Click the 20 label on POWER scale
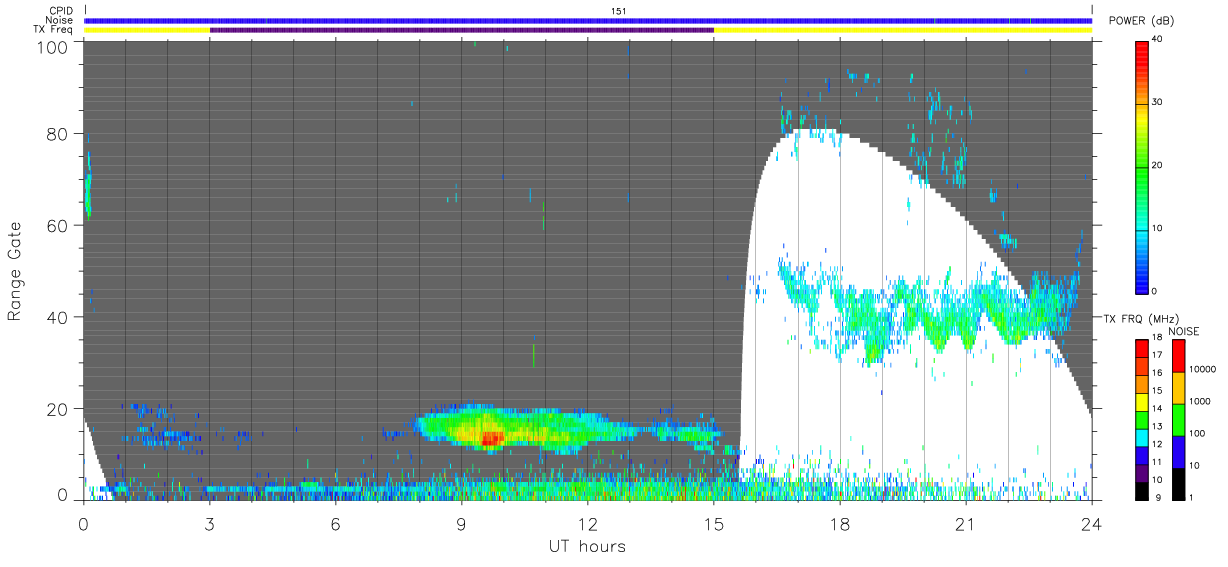 [x=1158, y=166]
